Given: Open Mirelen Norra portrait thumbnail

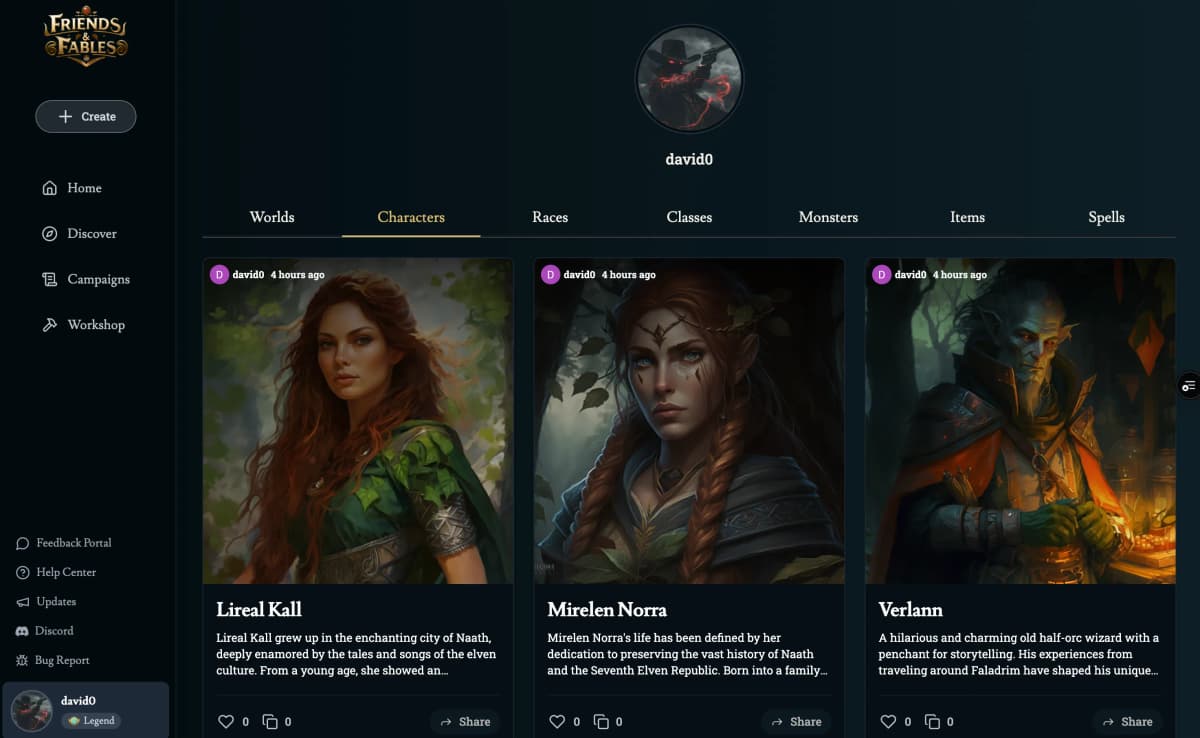Looking at the screenshot, I should click(689, 421).
